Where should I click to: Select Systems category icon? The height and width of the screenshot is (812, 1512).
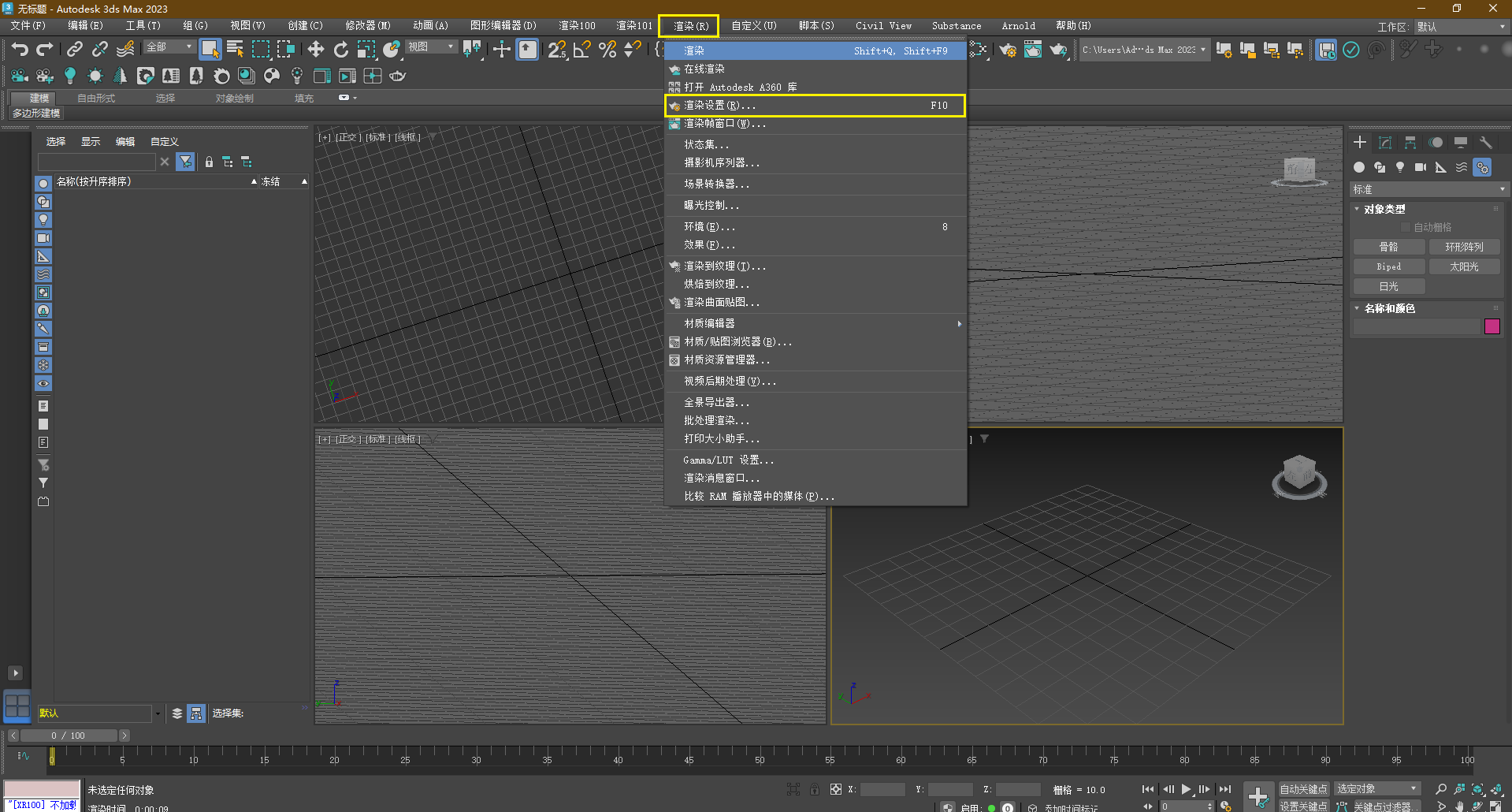1483,167
